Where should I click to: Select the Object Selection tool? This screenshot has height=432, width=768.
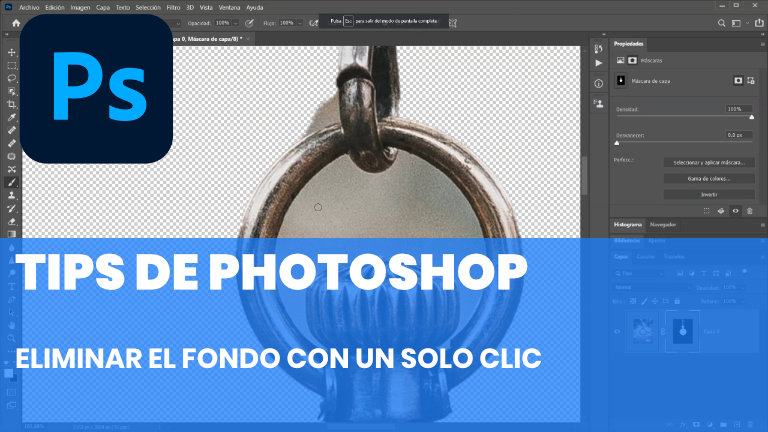pyautogui.click(x=12, y=92)
